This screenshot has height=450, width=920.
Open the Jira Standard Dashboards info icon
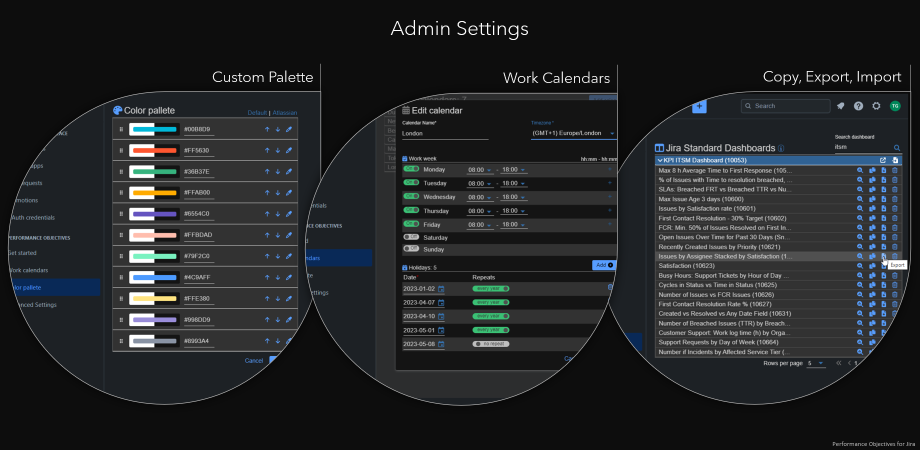[x=781, y=148]
